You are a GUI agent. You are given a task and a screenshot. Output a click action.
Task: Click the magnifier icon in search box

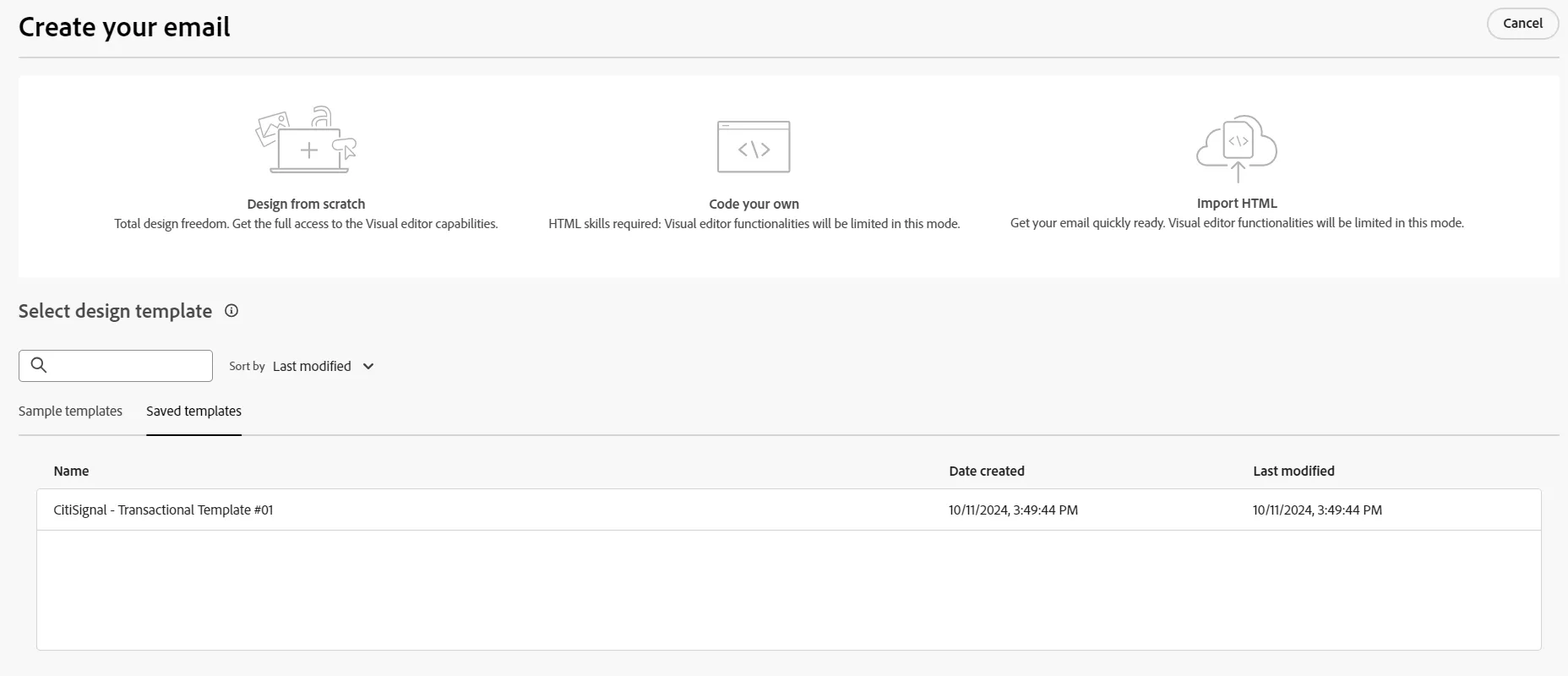pyautogui.click(x=39, y=365)
